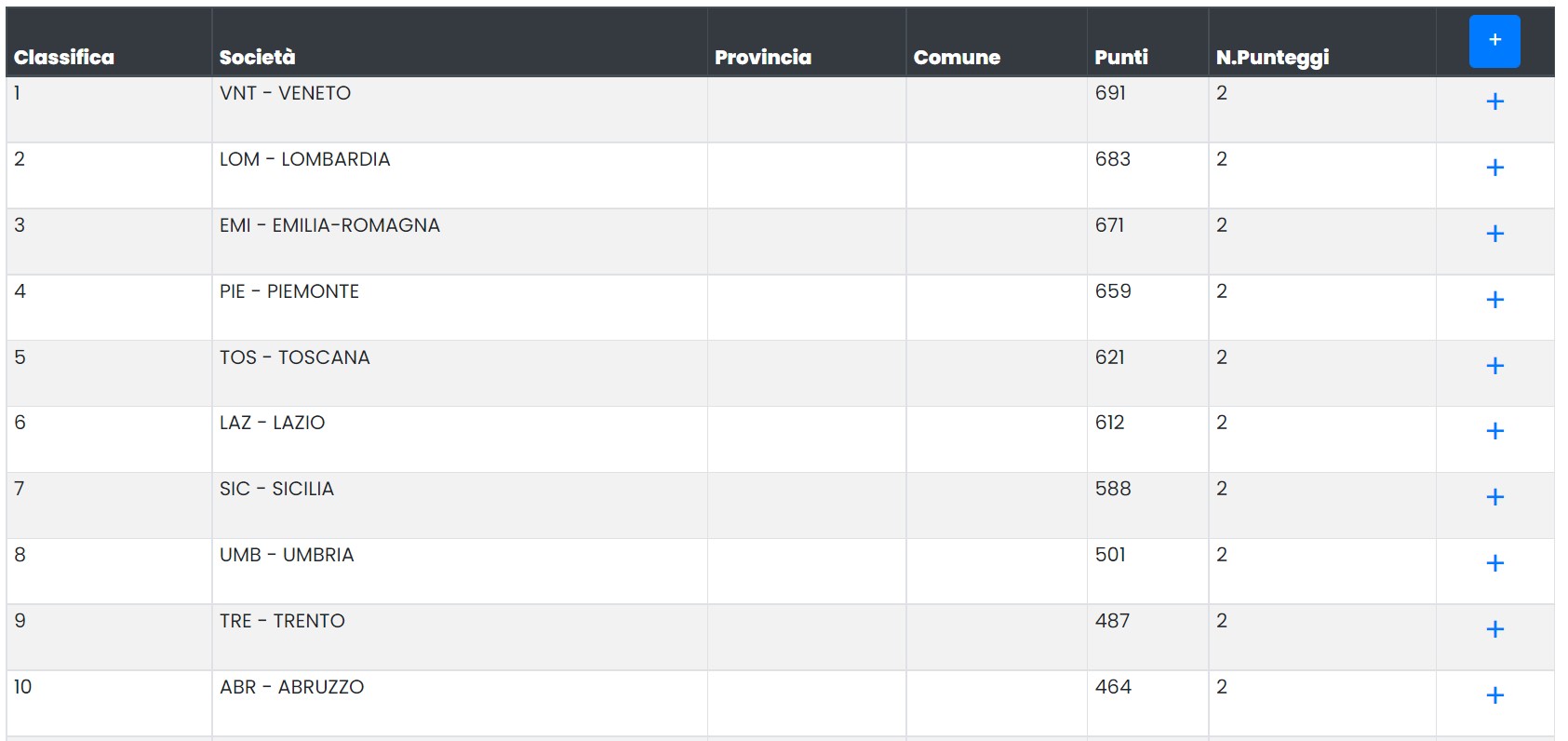Expand the EMI - EMILIA-ROMAGNA row details

(1494, 234)
